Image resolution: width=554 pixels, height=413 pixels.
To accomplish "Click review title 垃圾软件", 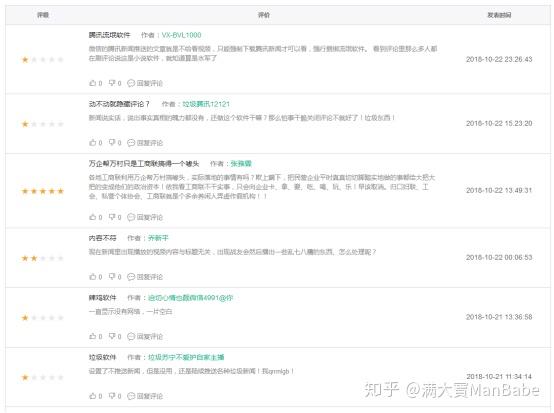I will pos(102,358).
